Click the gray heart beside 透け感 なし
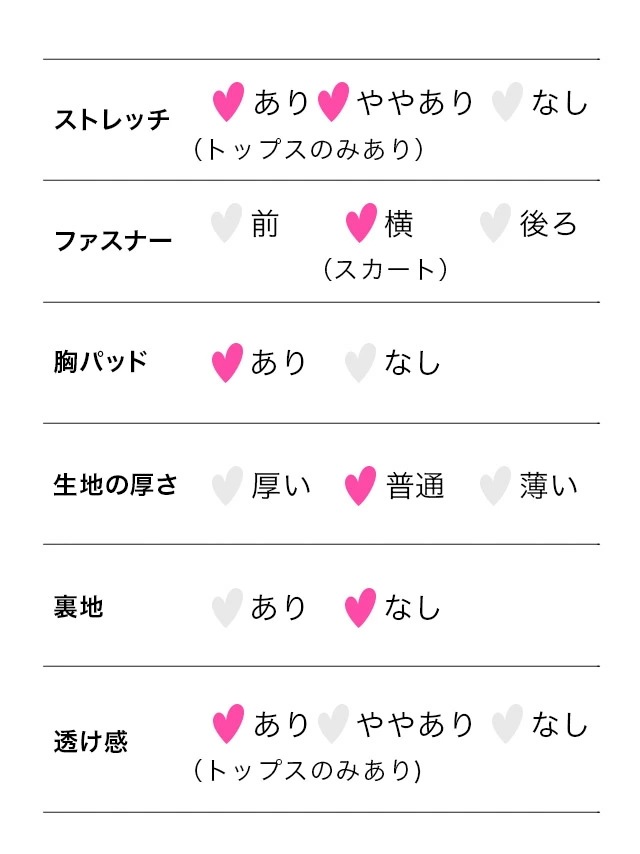The width and height of the screenshot is (640, 854). coord(507,724)
